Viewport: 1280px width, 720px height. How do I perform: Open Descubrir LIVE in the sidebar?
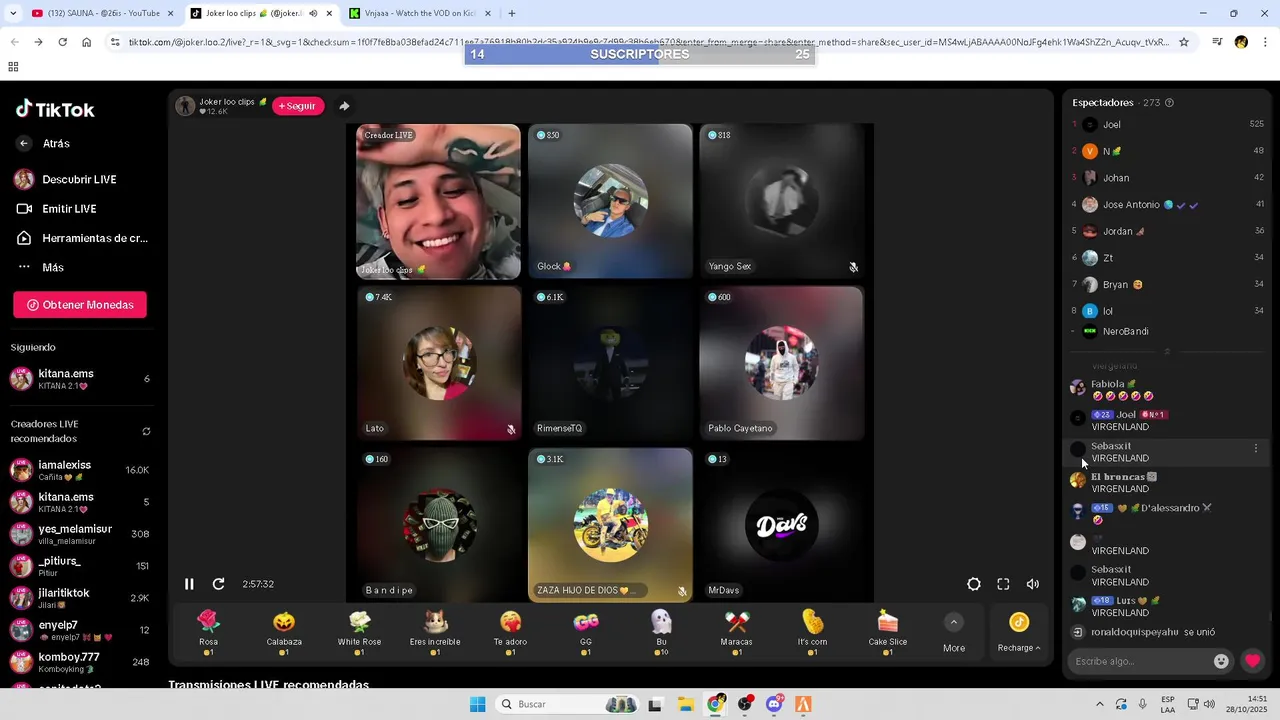point(66,180)
